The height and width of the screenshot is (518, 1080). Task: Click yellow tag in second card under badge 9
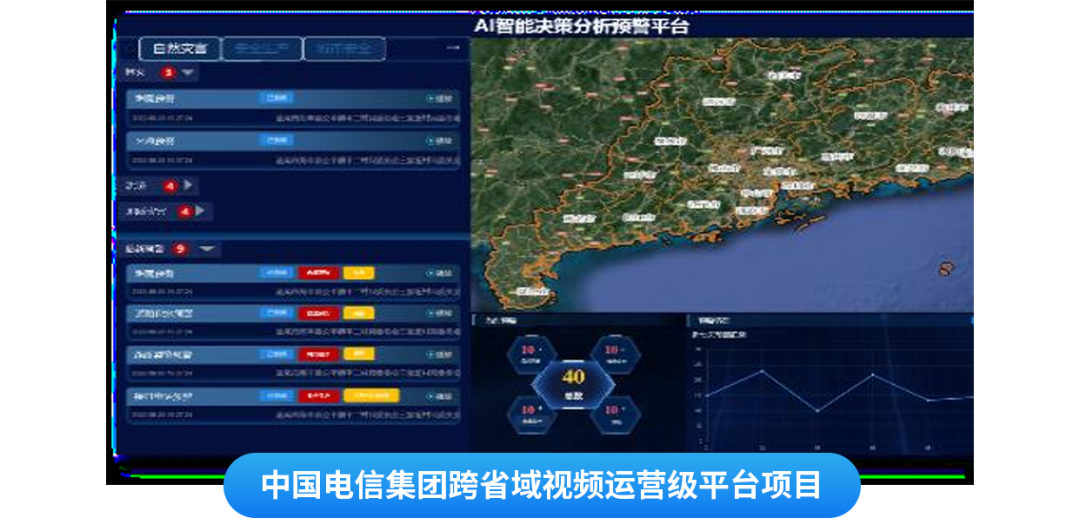[358, 313]
